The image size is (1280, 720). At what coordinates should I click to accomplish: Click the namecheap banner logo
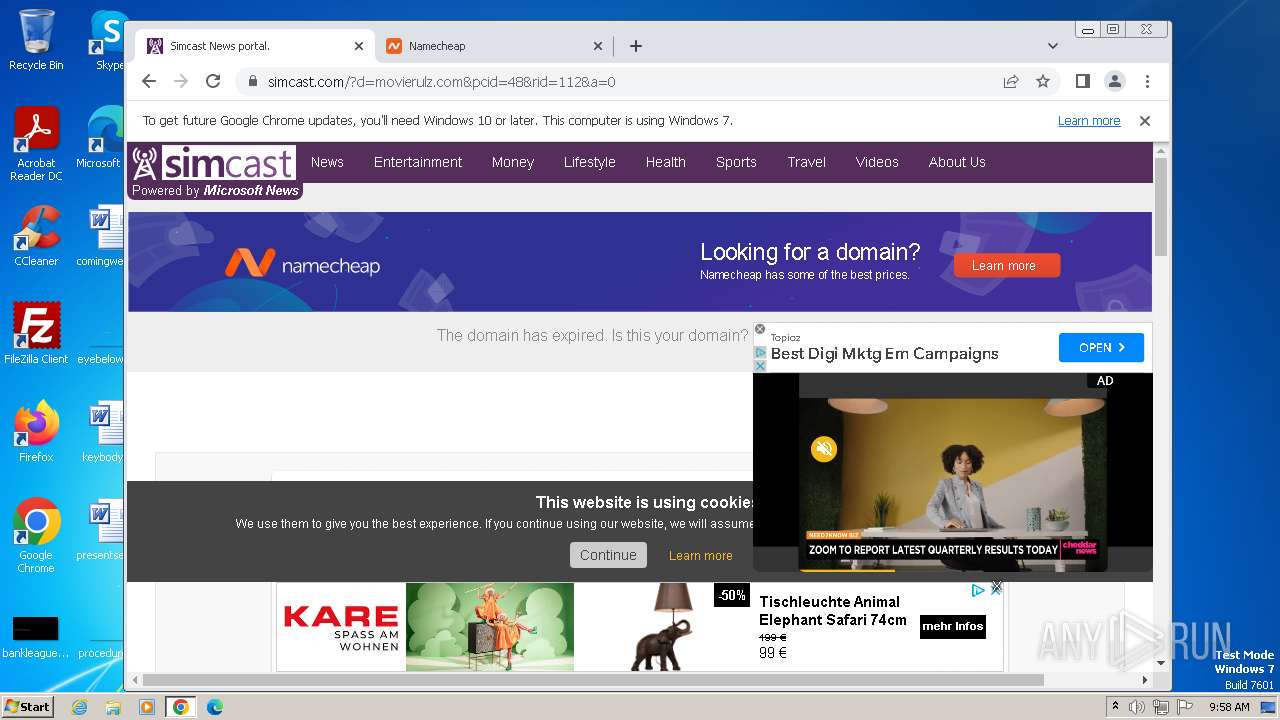pos(302,264)
